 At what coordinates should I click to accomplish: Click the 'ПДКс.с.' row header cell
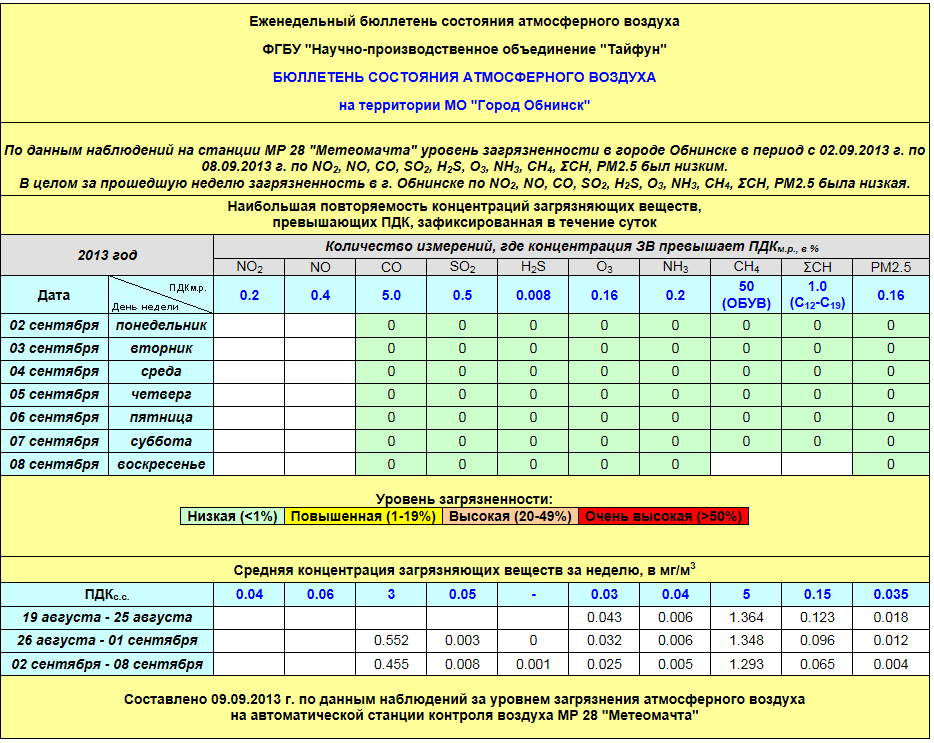[107, 594]
